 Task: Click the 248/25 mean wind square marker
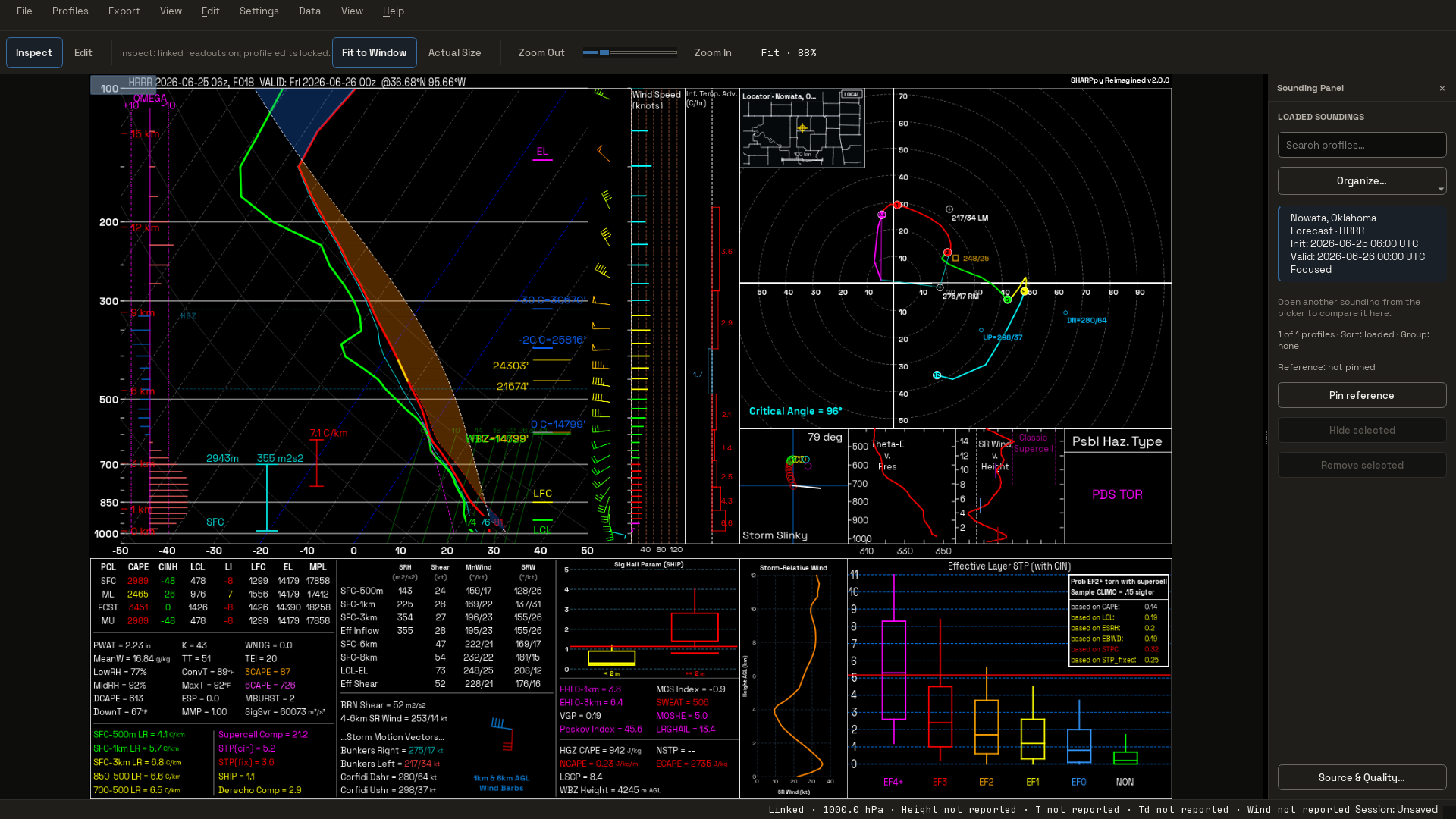pyautogui.click(x=955, y=258)
